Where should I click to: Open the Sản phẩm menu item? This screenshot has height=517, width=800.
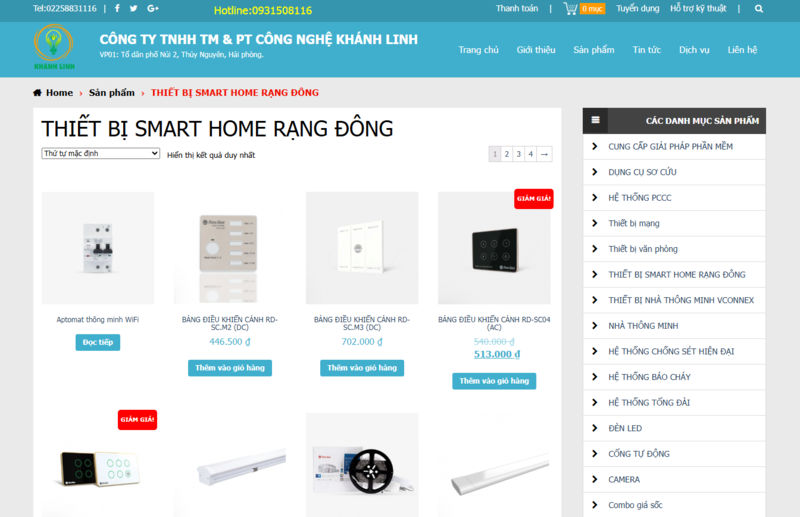tap(593, 50)
